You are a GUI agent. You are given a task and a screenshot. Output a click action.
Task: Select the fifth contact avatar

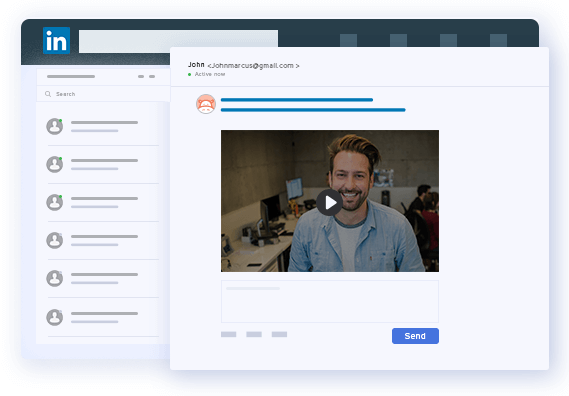pos(54,278)
